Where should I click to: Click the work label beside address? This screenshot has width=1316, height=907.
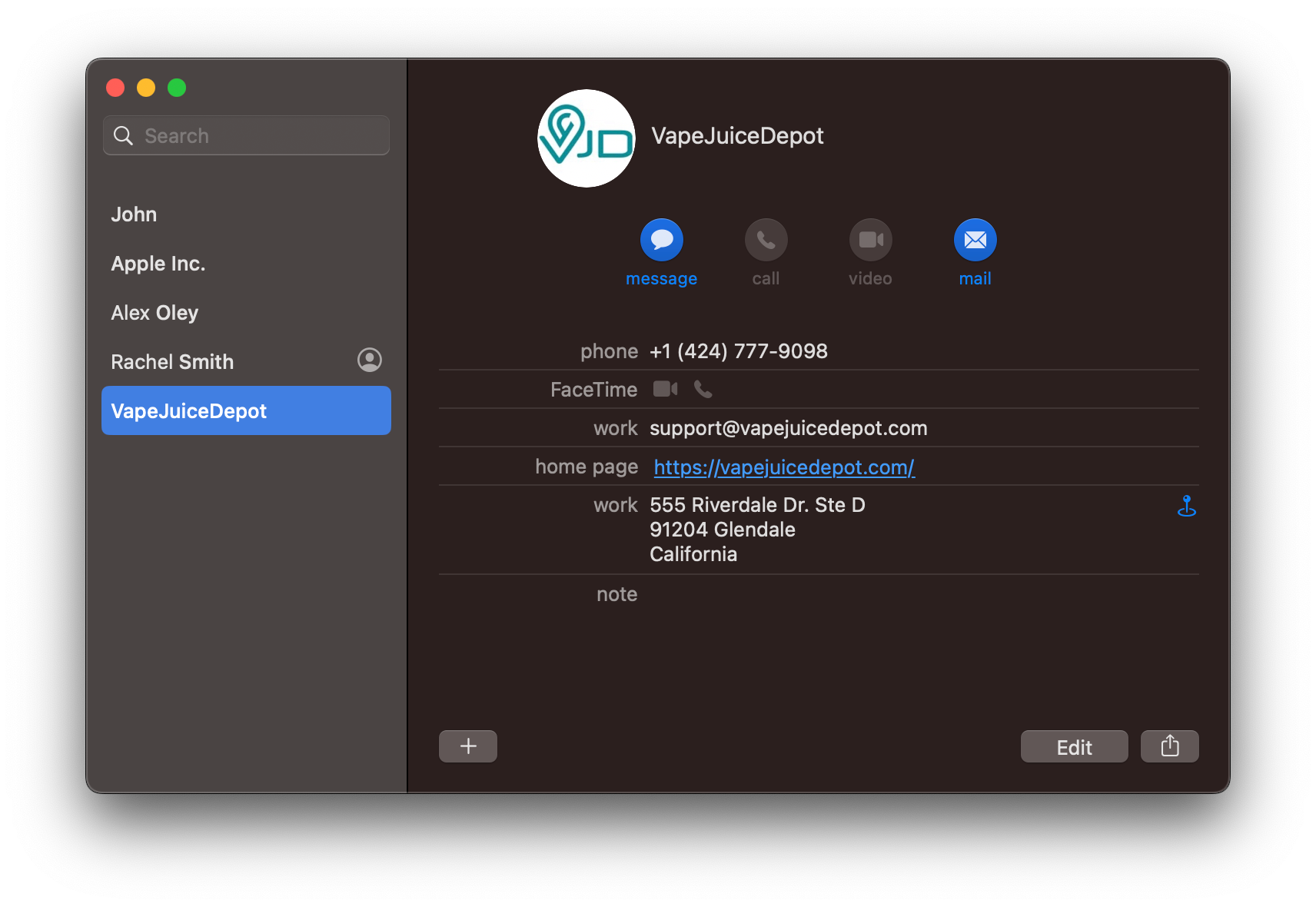(x=615, y=505)
